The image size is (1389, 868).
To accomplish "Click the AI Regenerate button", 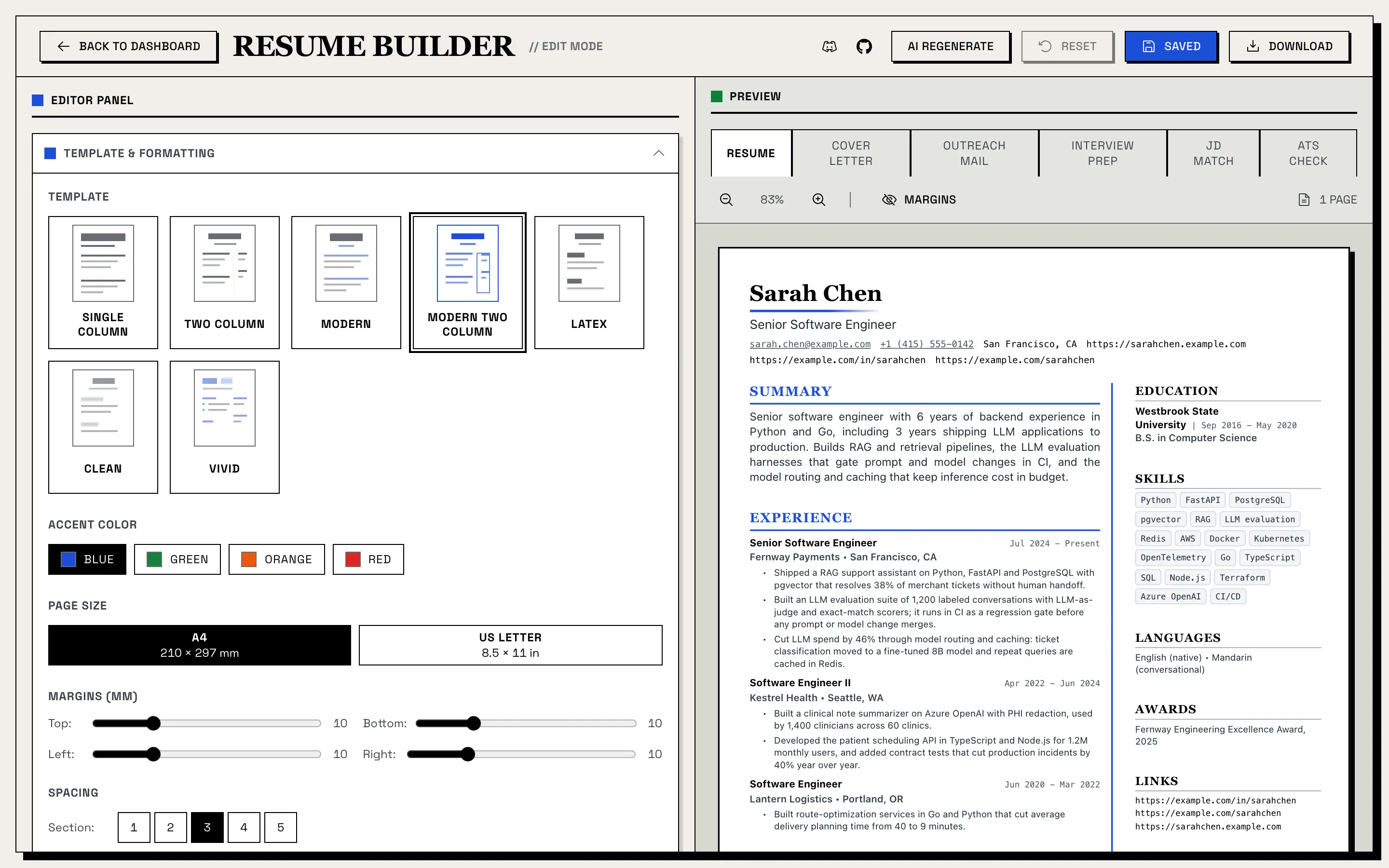I will coord(951,46).
